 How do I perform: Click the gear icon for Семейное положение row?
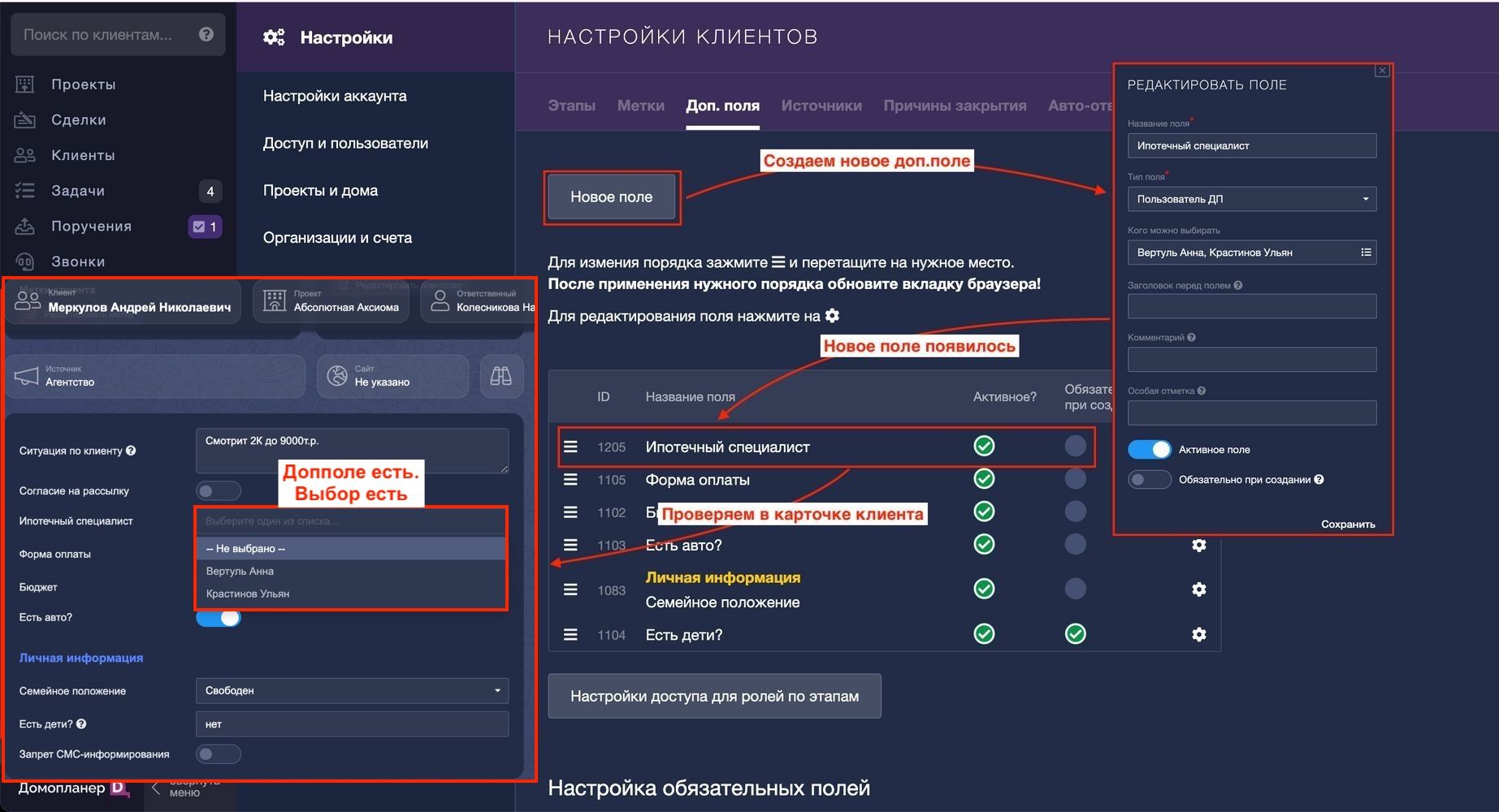[x=1198, y=590]
